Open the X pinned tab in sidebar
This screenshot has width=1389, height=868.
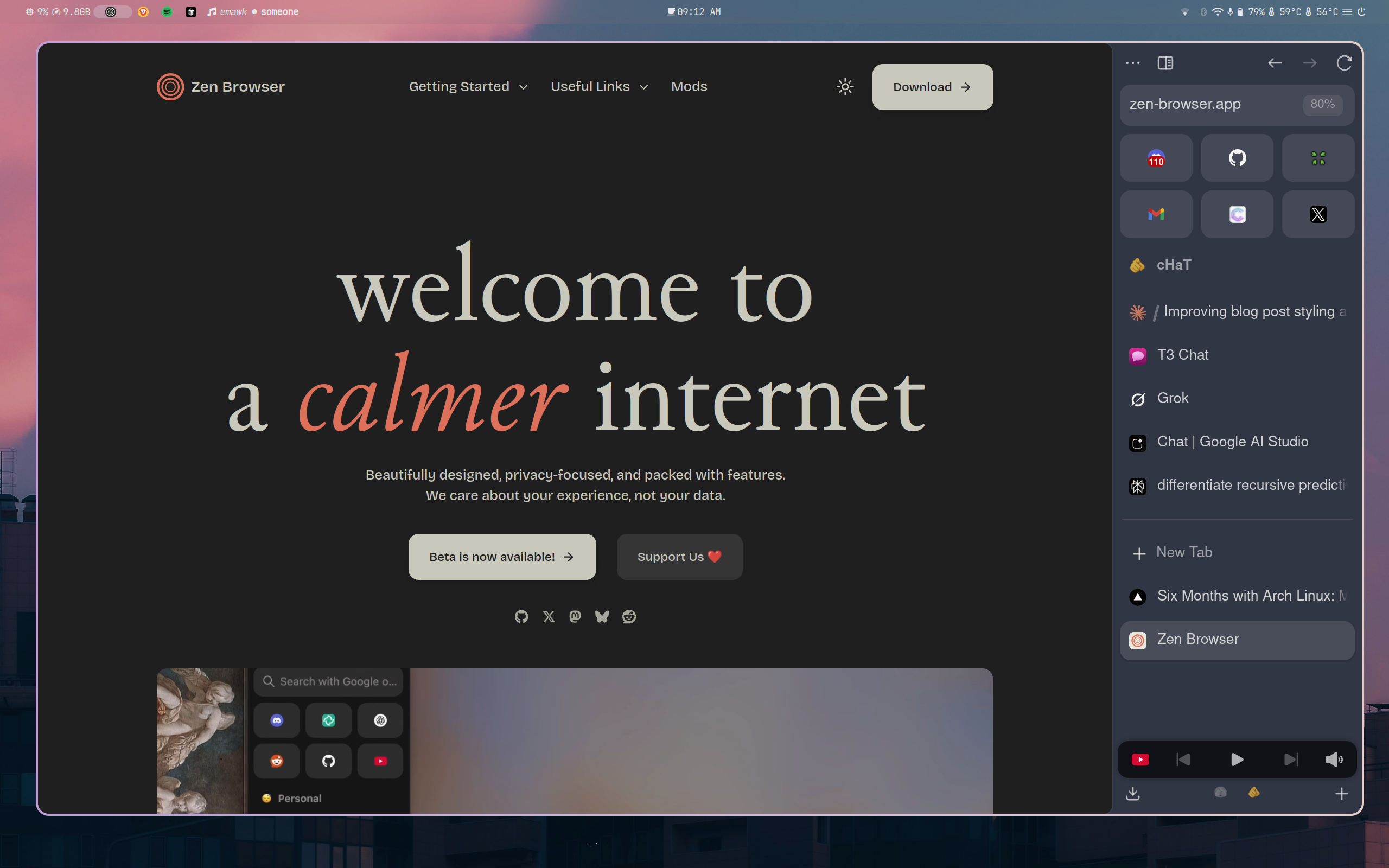pos(1318,214)
